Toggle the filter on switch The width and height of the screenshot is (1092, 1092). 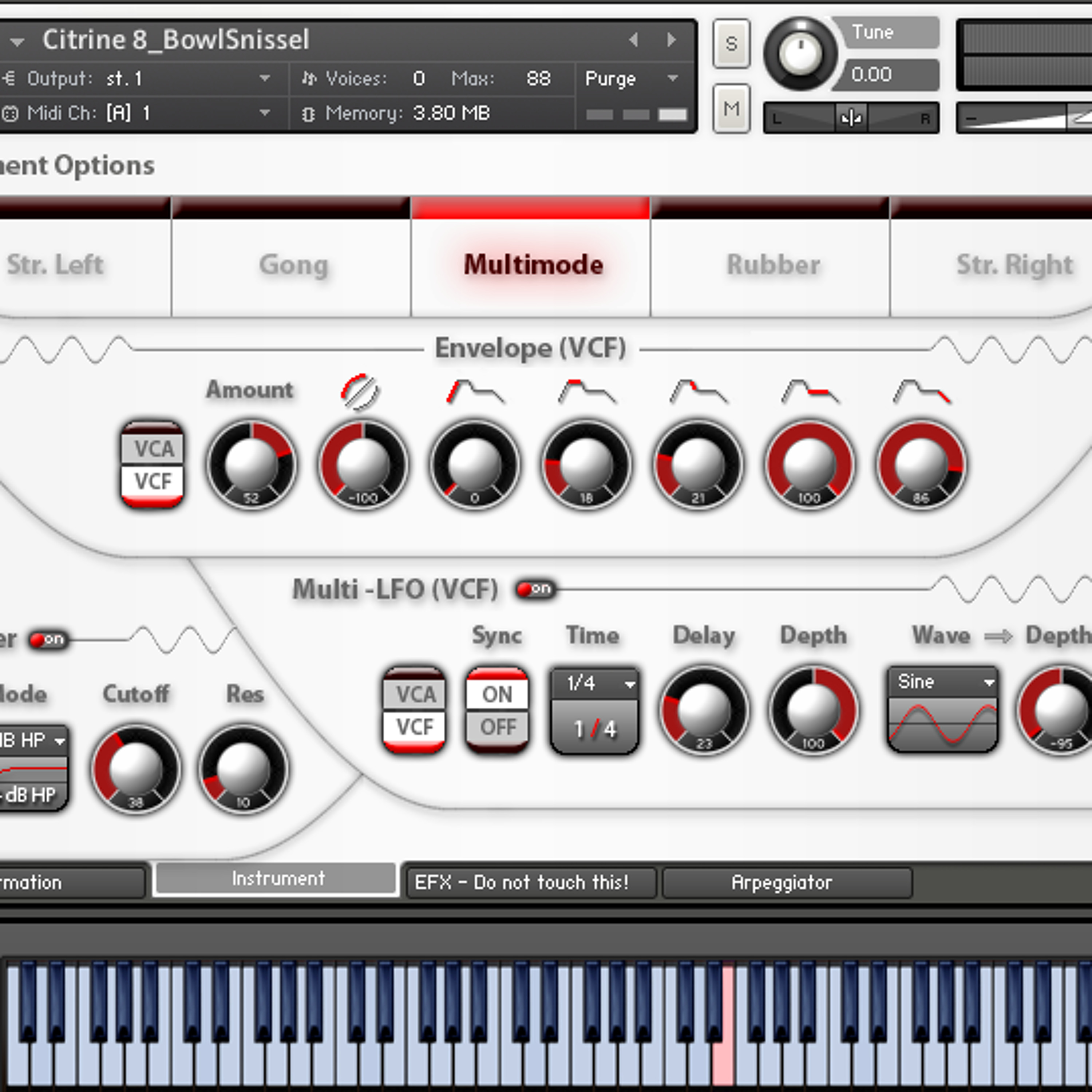point(49,640)
